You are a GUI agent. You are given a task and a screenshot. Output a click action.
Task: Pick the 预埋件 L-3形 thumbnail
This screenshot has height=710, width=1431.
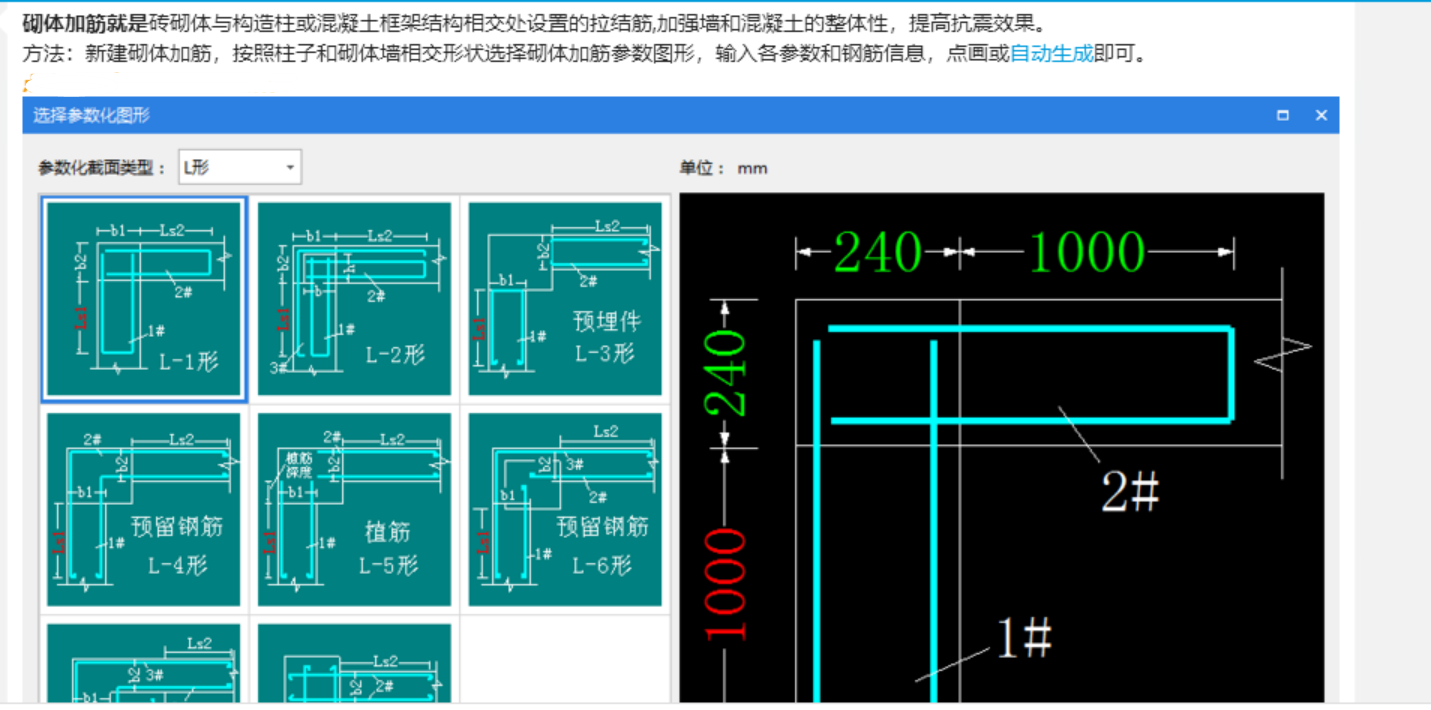(565, 299)
